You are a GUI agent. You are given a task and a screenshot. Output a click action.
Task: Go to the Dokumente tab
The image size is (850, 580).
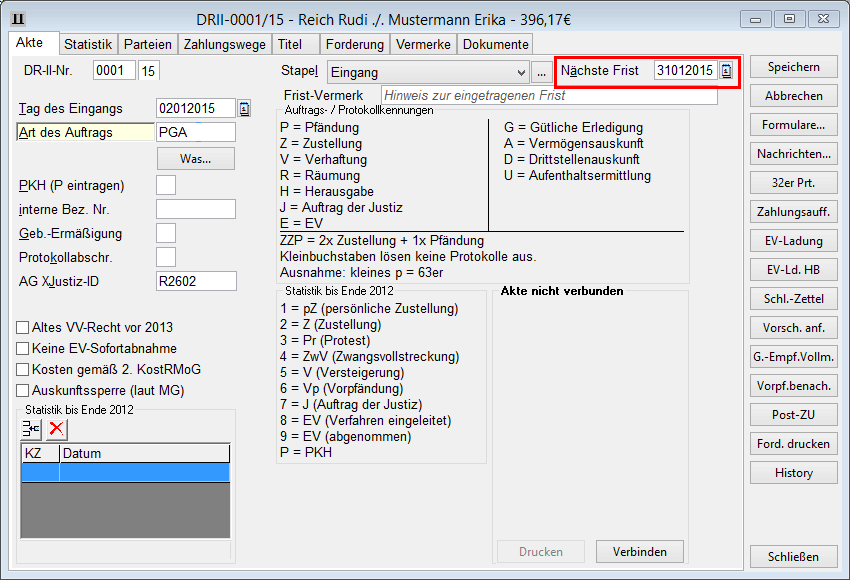pos(495,44)
